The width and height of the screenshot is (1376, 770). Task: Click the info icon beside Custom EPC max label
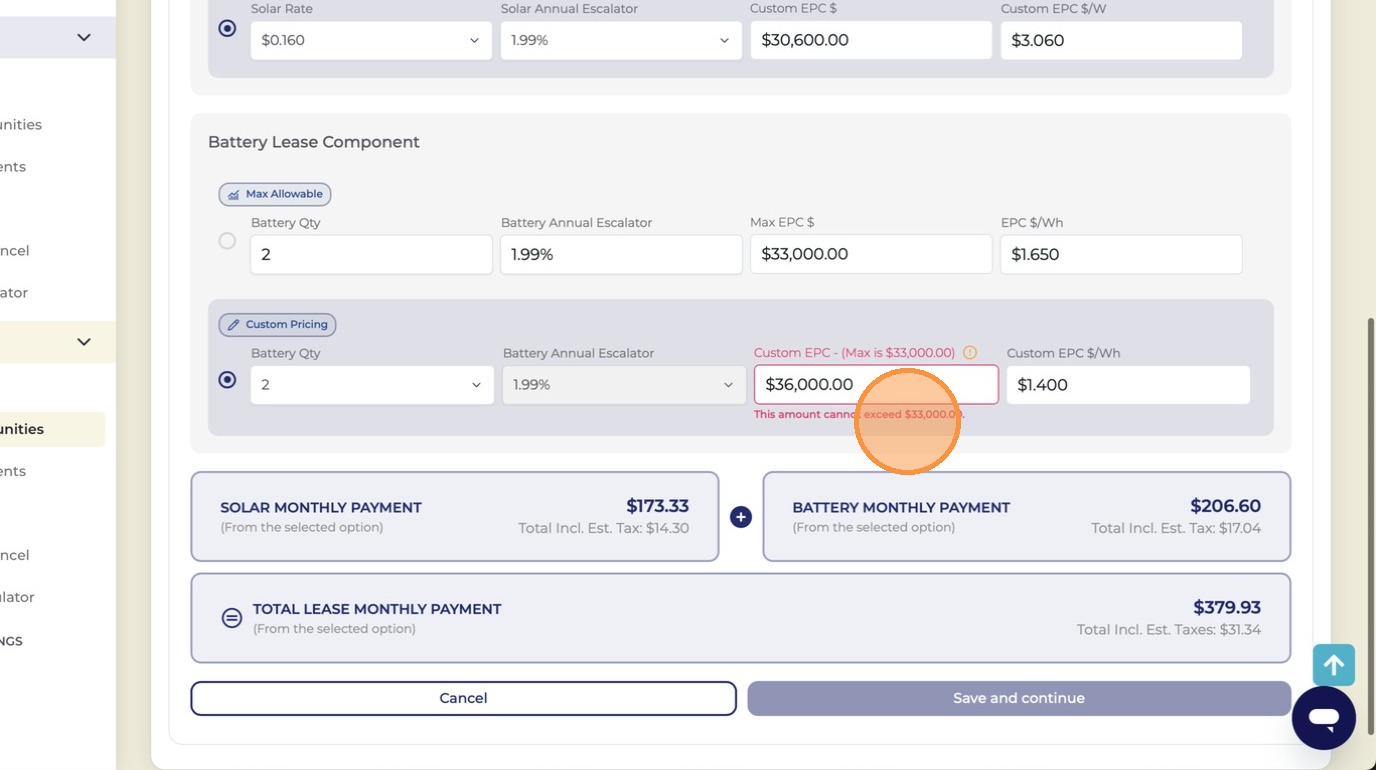pos(969,353)
